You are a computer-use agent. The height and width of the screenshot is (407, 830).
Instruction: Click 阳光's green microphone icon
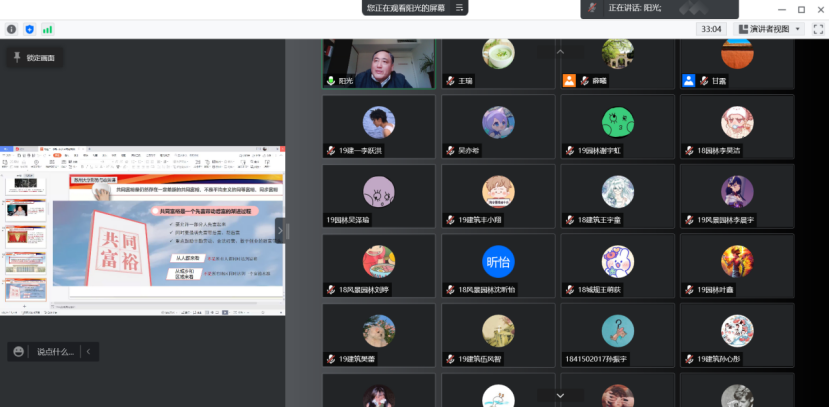(330, 80)
